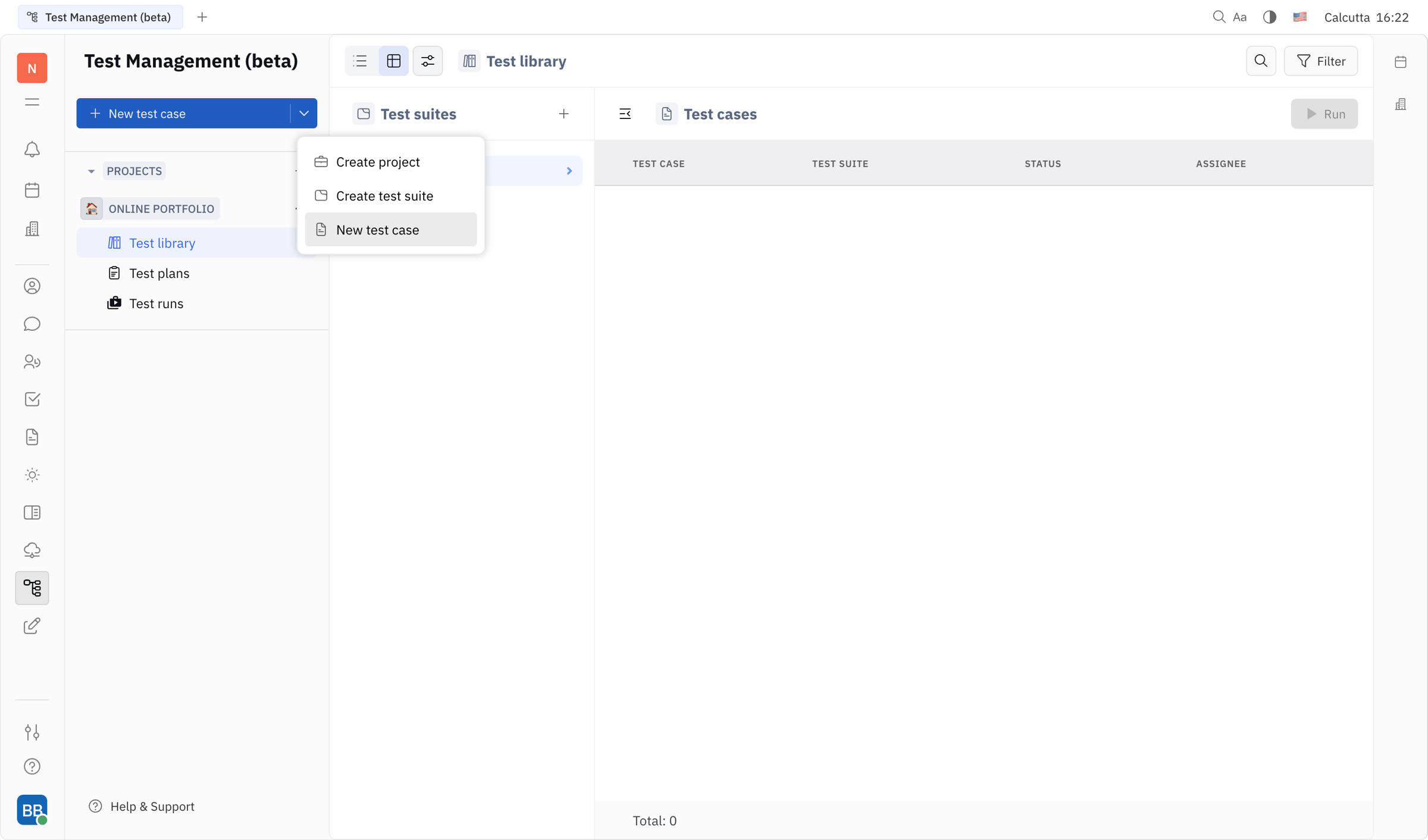
Task: Toggle the hamburger menu in sidebar
Action: (32, 102)
